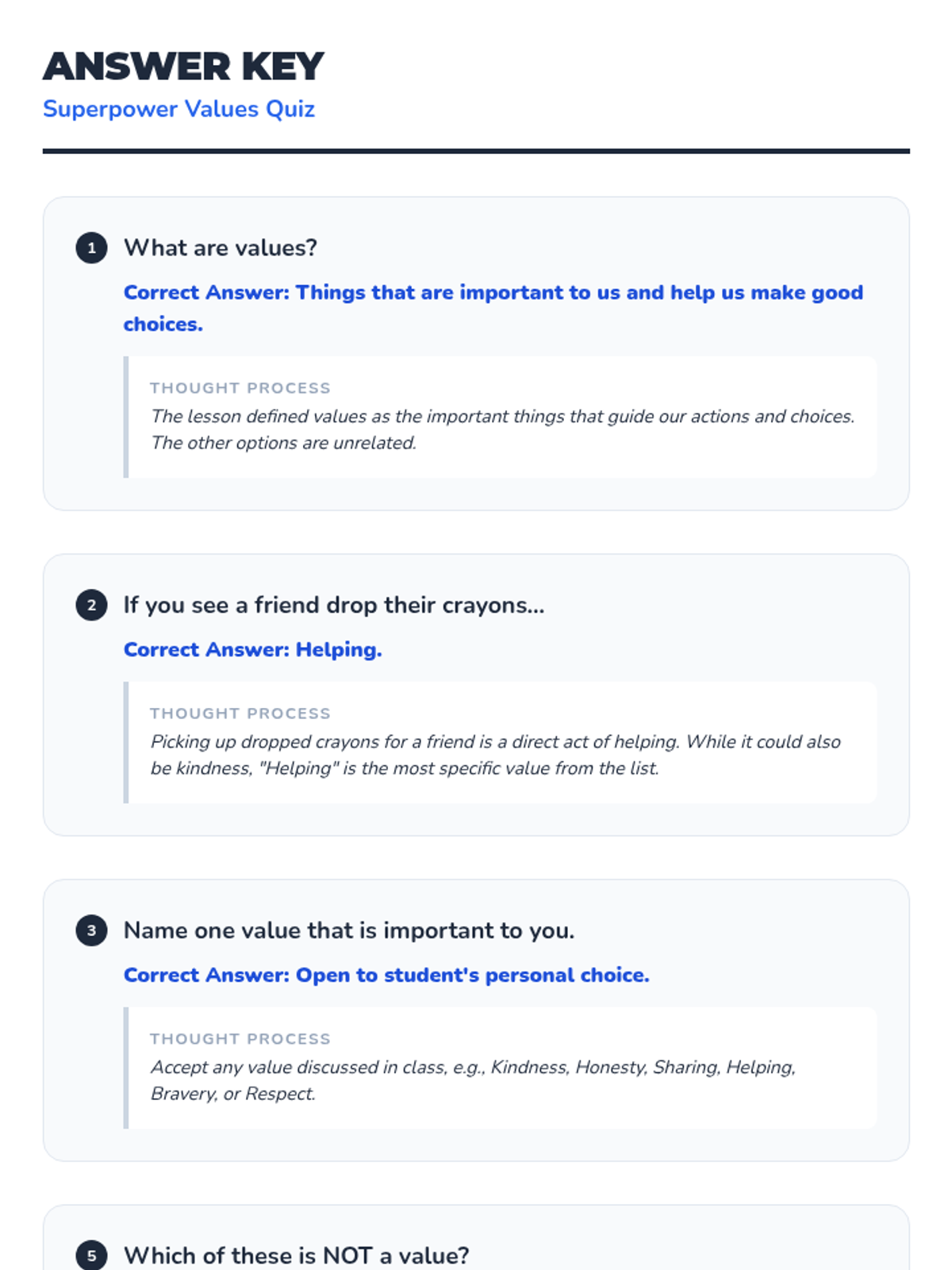952x1270 pixels.
Task: Click "Name one value that is important" question
Action: click(x=349, y=930)
